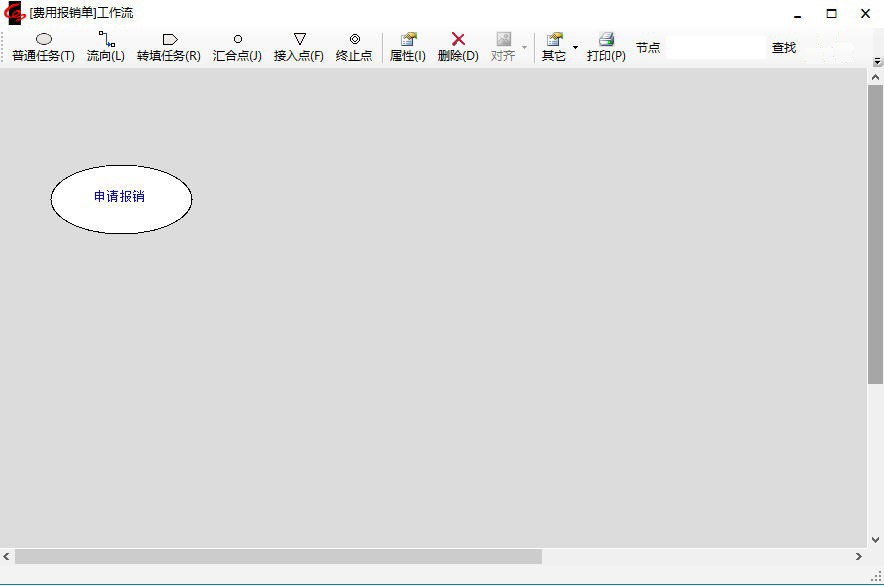The height and width of the screenshot is (586, 884).
Task: Click the 查找 search button
Action: (x=784, y=48)
